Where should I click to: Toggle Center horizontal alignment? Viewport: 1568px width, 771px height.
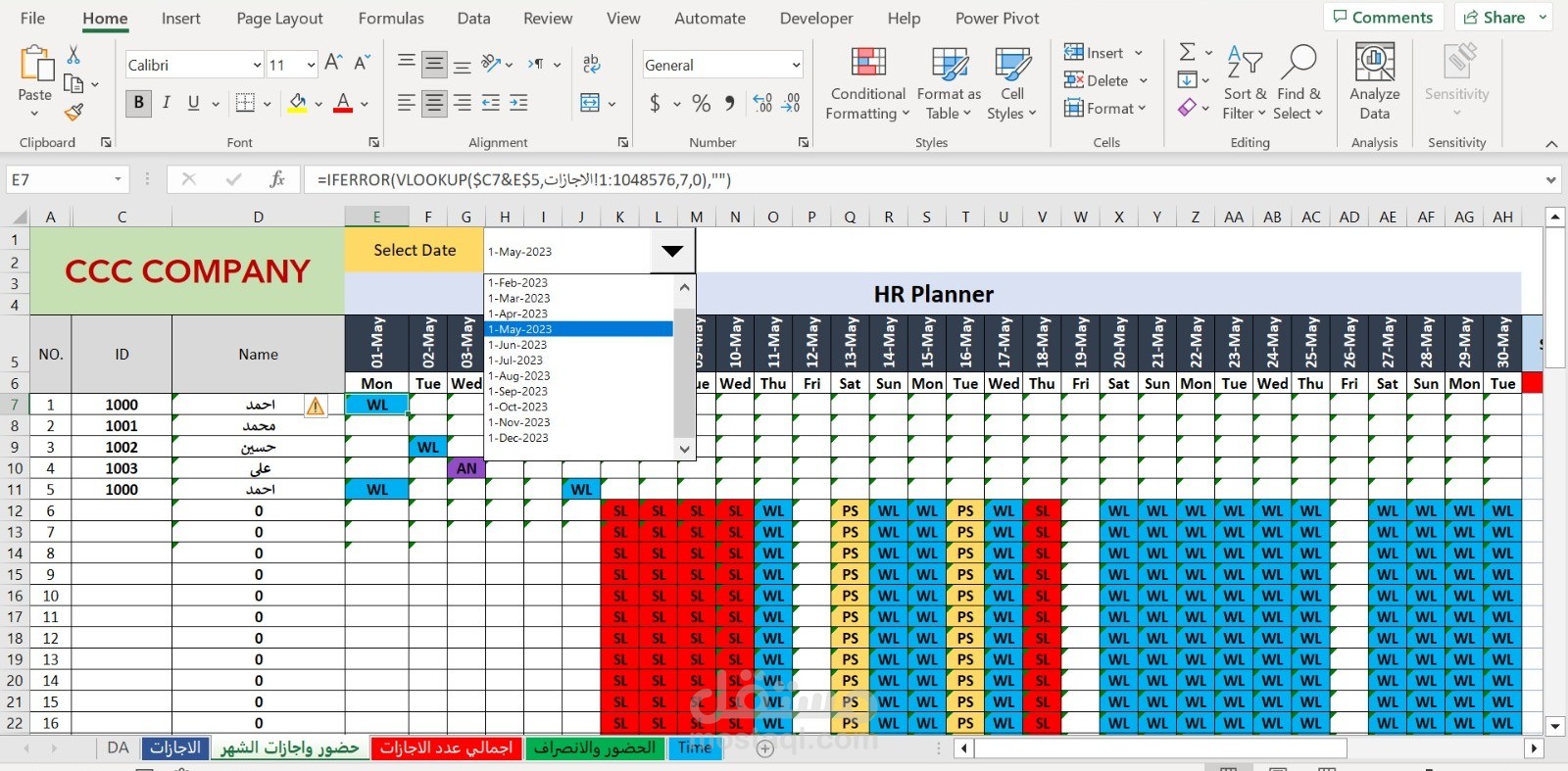(434, 103)
